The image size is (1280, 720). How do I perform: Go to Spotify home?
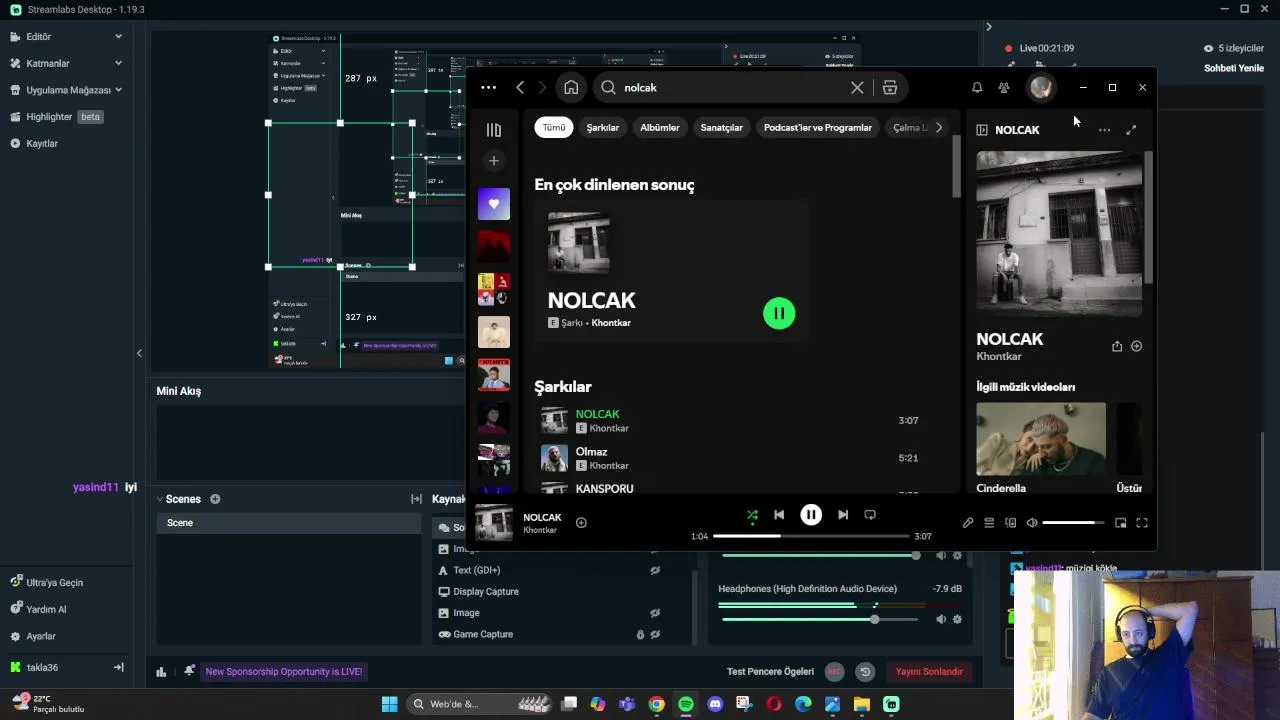coord(571,87)
